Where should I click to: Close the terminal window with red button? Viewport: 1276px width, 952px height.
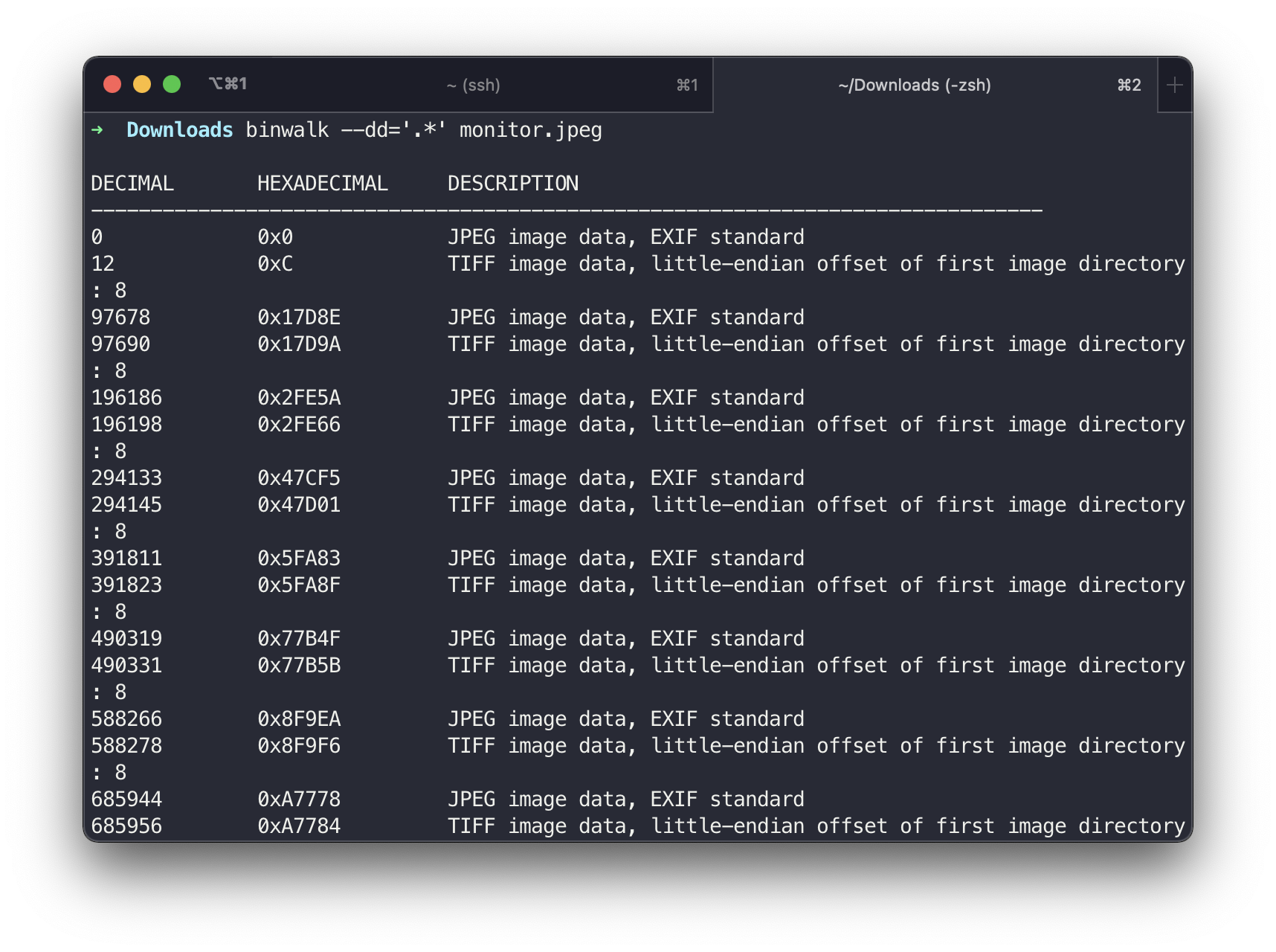point(112,84)
